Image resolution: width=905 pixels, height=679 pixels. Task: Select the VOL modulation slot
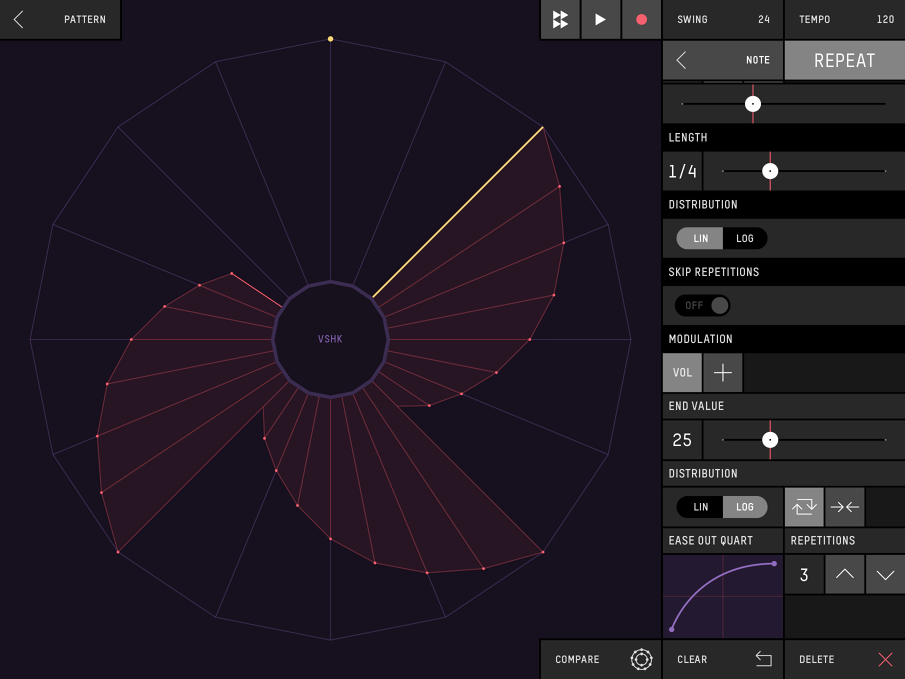pos(682,373)
